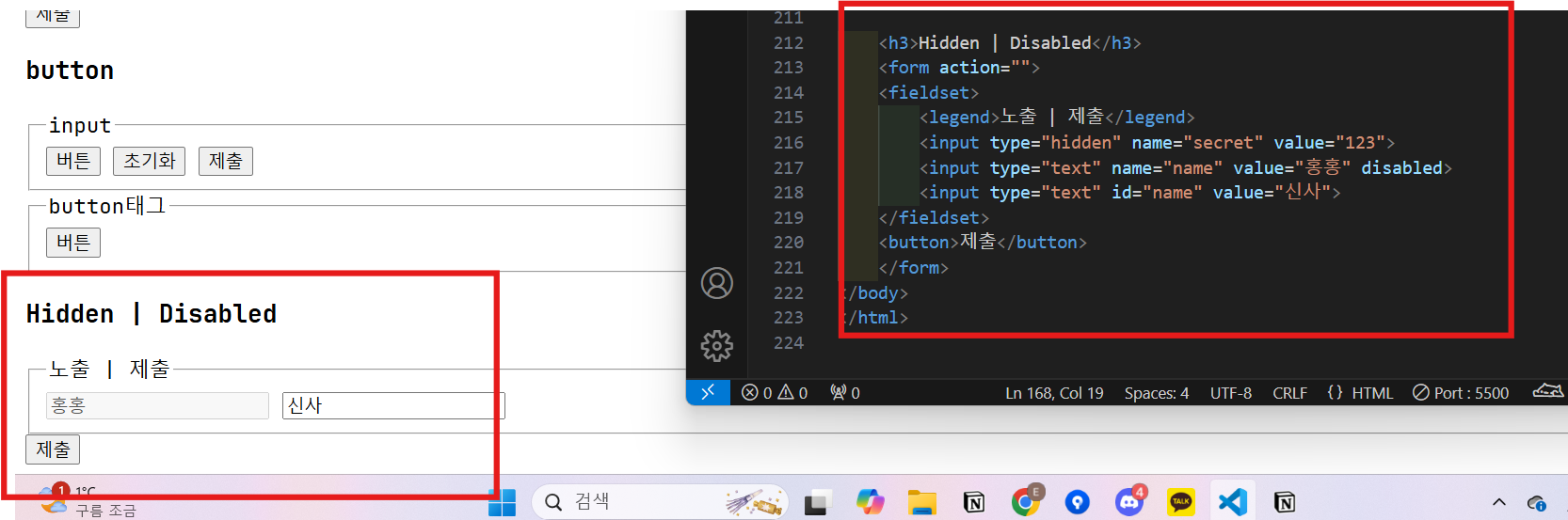
Task: Click the button태그 legend text
Action: [107, 206]
